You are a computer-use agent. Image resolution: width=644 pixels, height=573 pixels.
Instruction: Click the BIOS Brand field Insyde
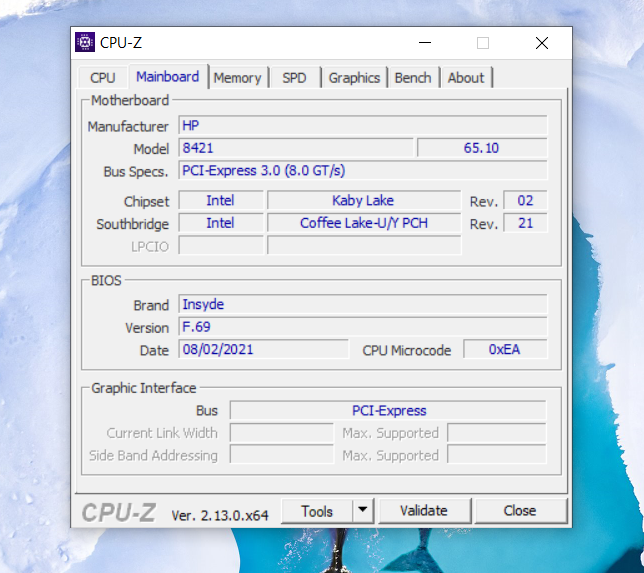[x=363, y=304]
